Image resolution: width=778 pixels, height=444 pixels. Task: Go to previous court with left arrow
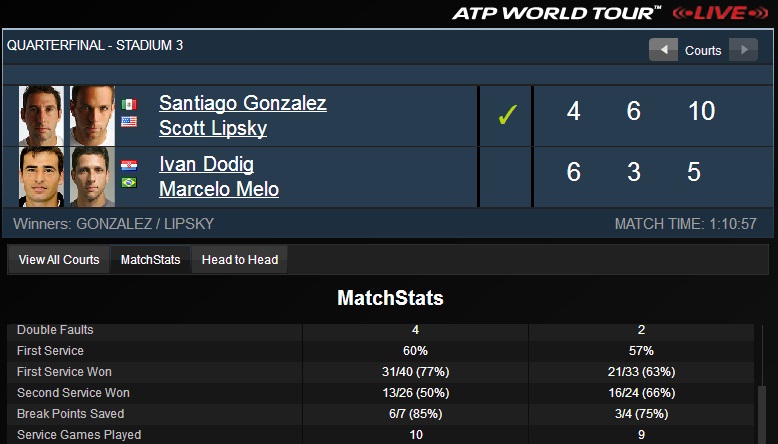click(x=663, y=50)
